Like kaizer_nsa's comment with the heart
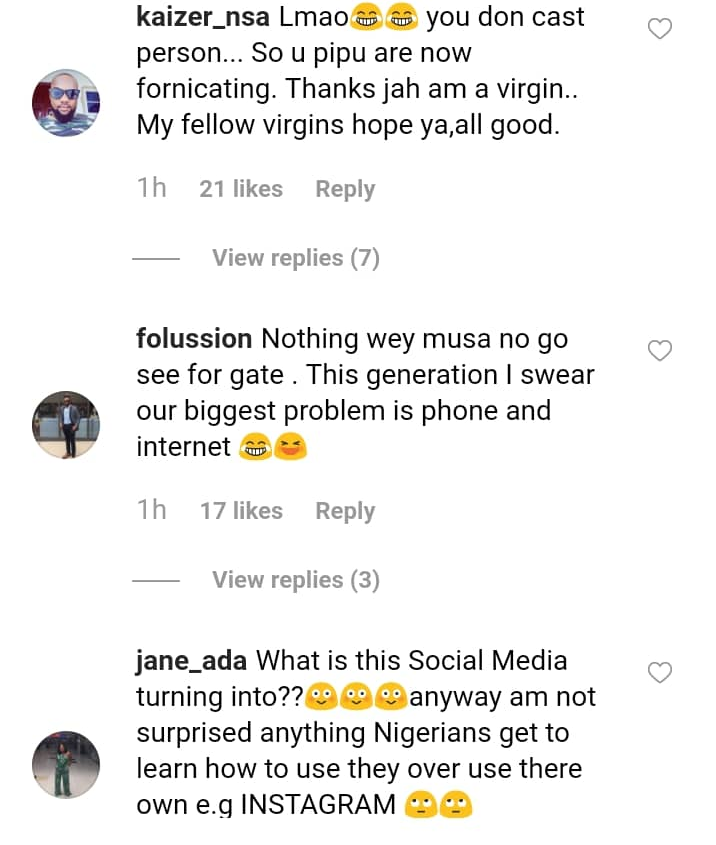Viewport: 716px width, 845px height. click(x=660, y=29)
